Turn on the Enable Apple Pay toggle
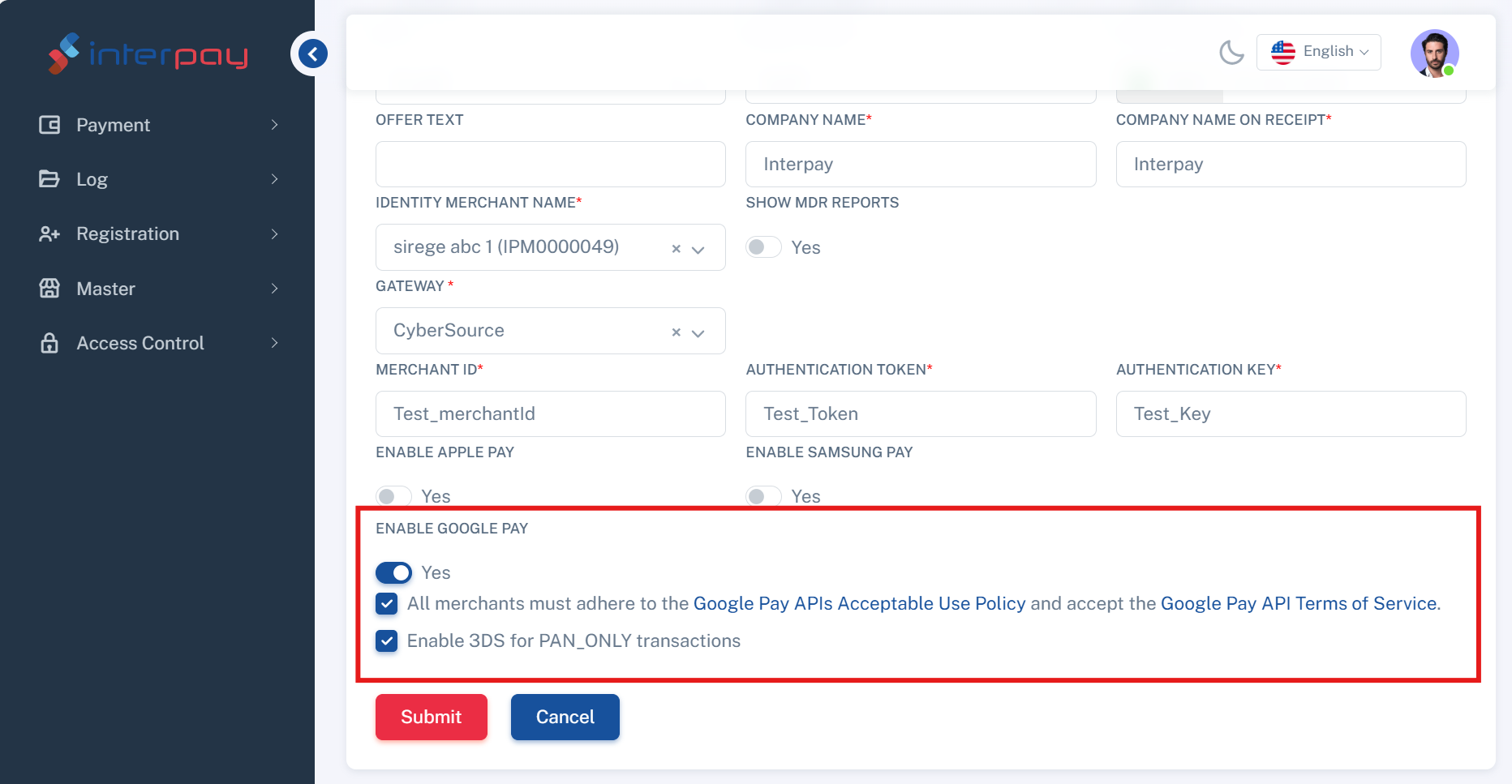 click(393, 496)
